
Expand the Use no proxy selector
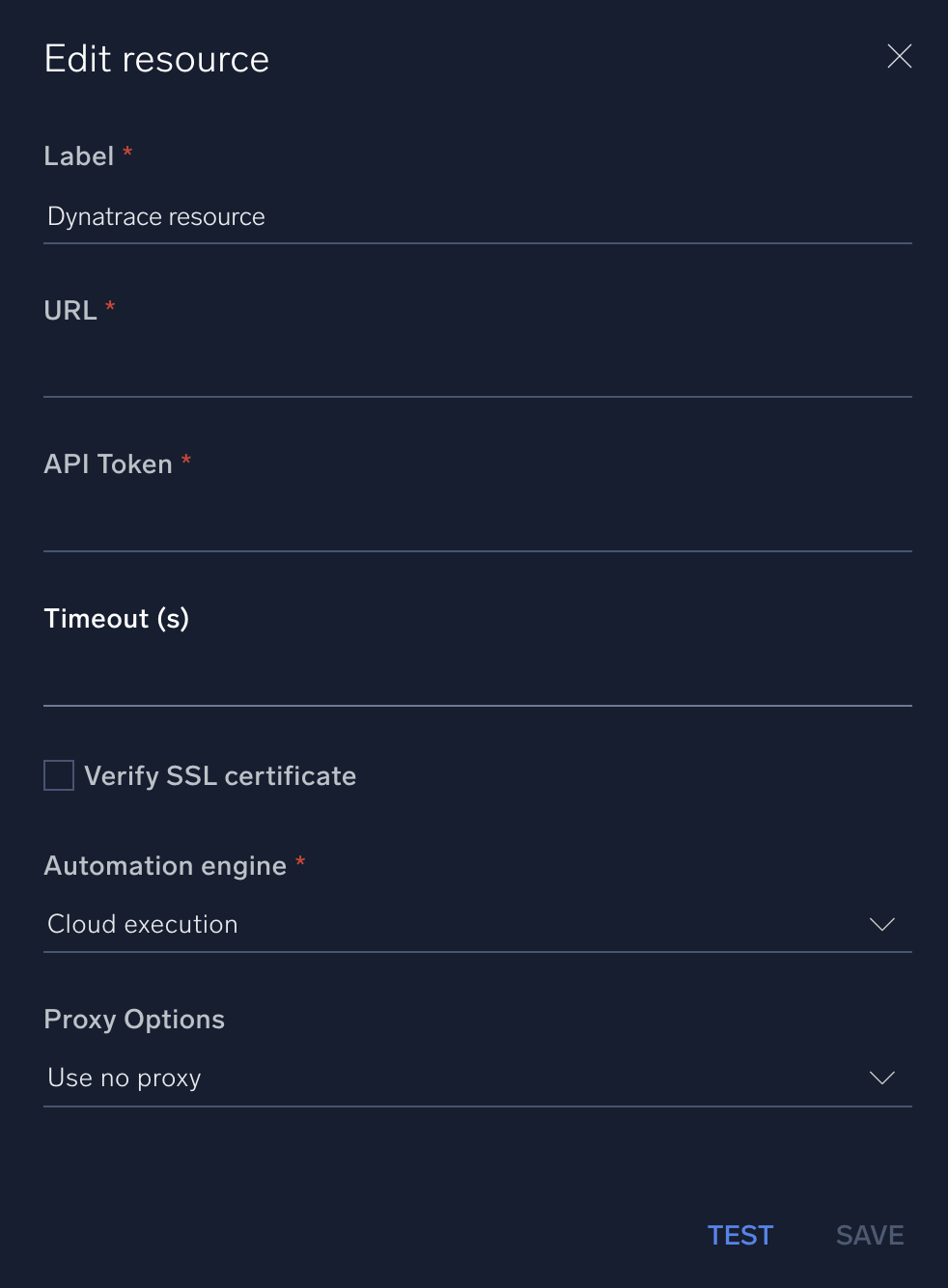(x=124, y=1078)
